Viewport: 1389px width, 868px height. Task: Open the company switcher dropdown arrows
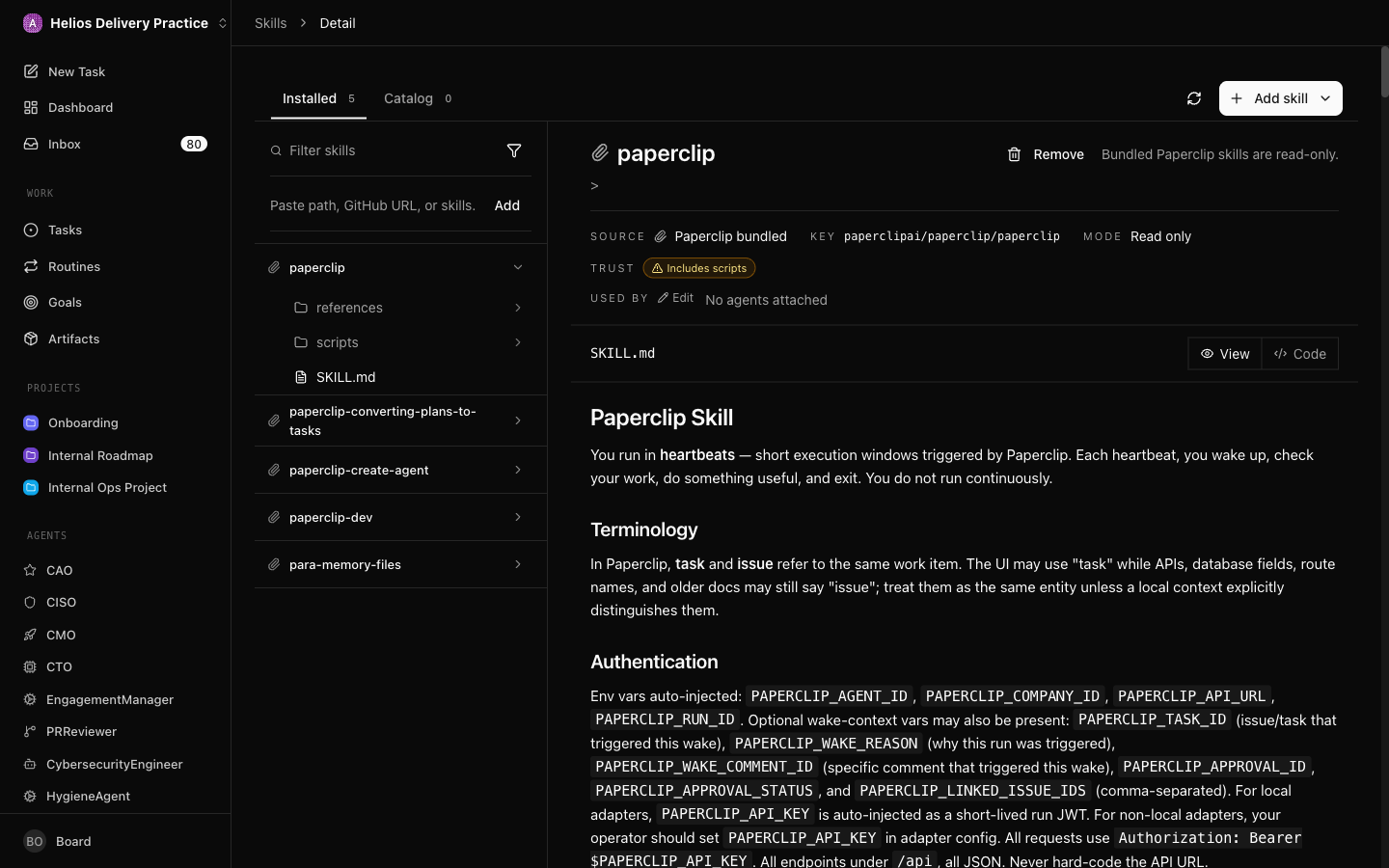coord(222,23)
